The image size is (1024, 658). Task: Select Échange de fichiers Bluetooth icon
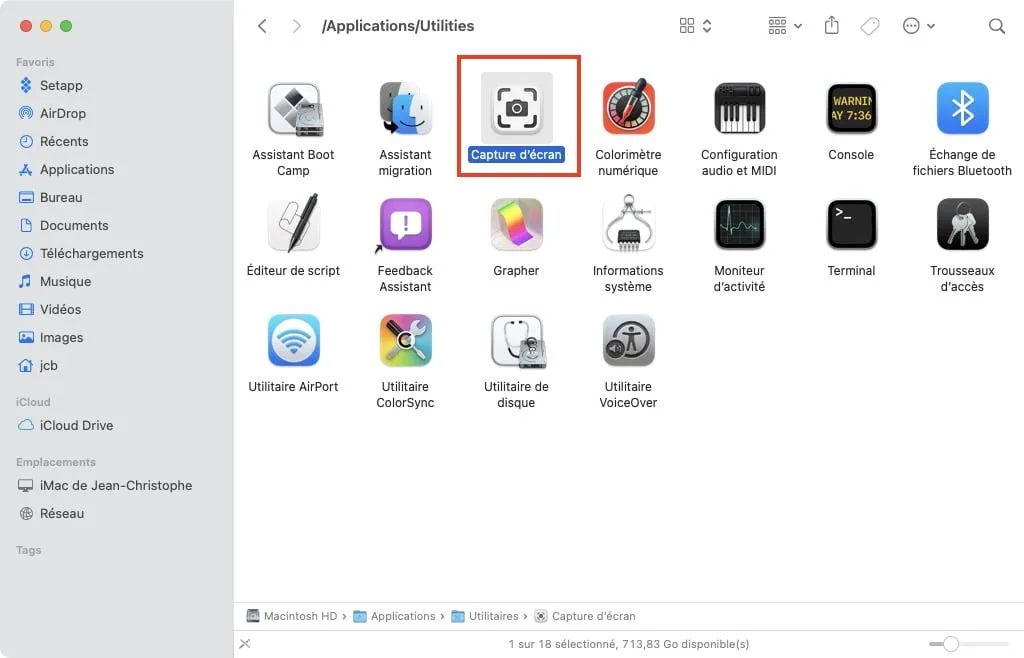(962, 109)
